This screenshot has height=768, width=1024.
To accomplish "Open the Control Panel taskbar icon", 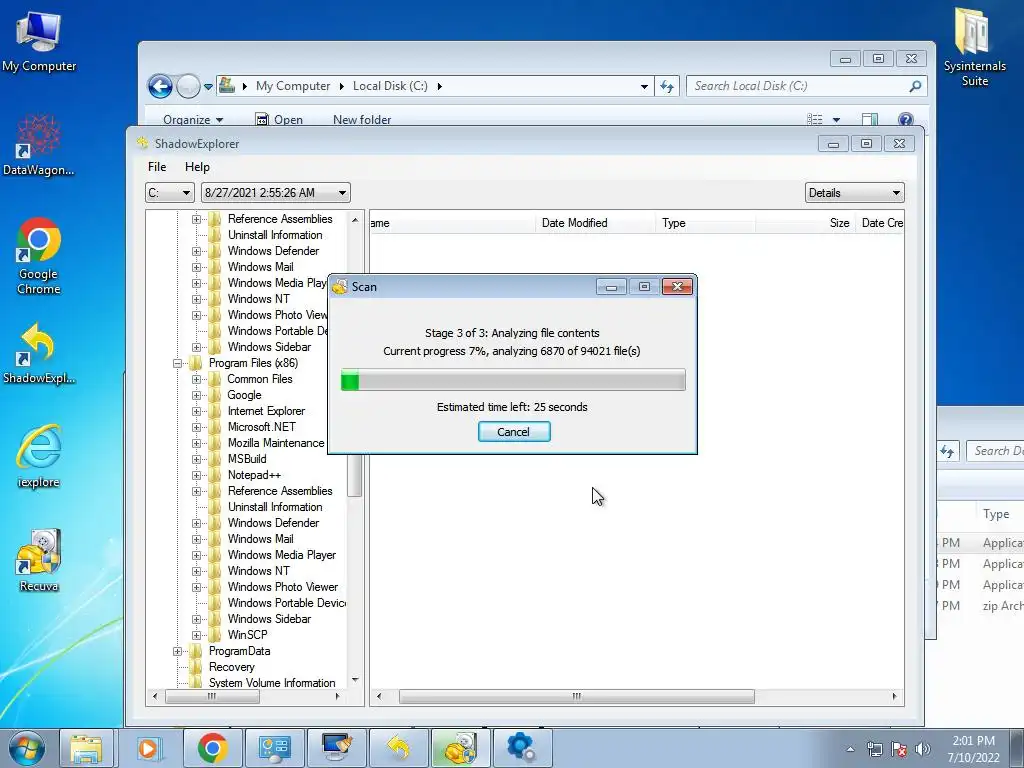I will [274, 748].
